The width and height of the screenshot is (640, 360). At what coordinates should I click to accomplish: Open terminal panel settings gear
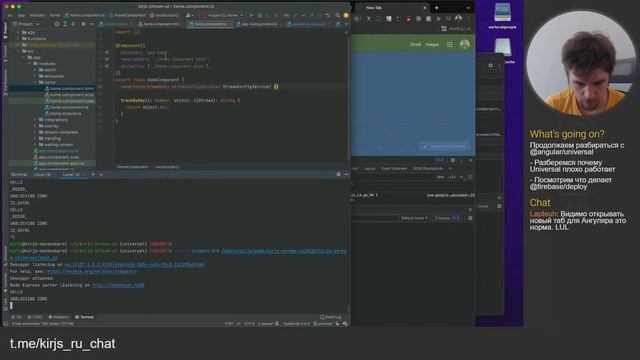tap(338, 174)
